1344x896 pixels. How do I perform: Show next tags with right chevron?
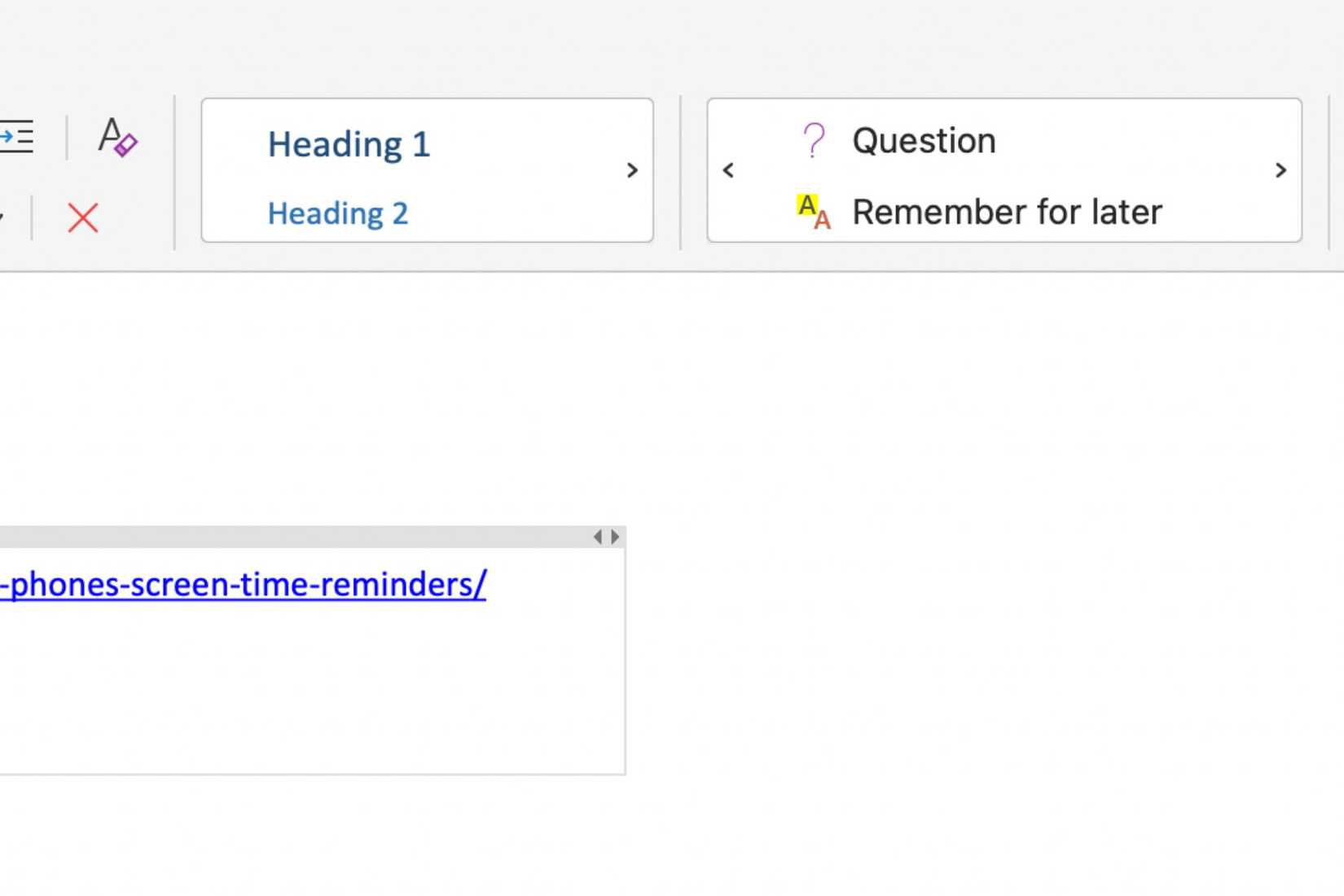point(1280,170)
